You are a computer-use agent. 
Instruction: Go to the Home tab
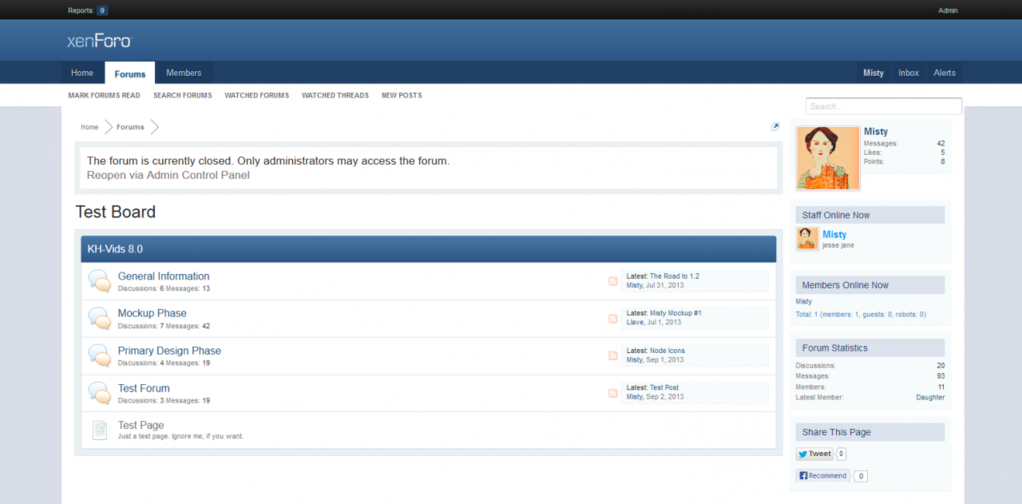(x=82, y=73)
